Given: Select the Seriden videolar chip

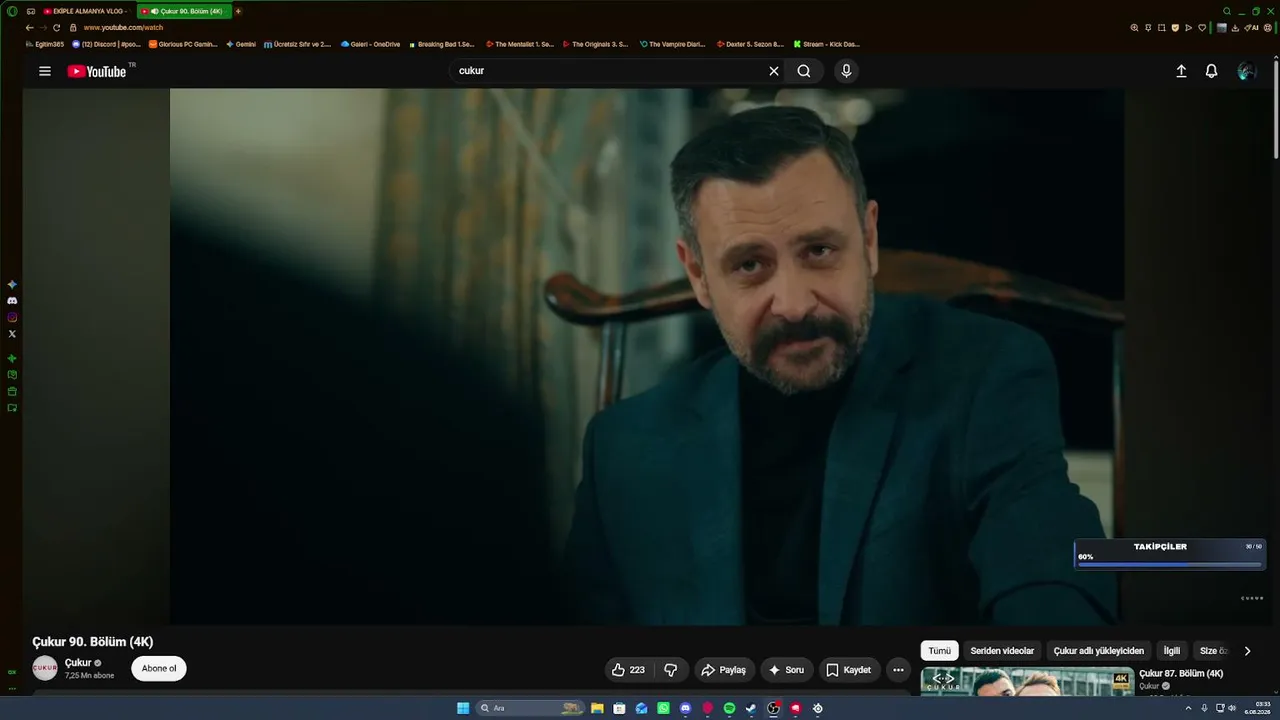Looking at the screenshot, I should (x=1002, y=651).
